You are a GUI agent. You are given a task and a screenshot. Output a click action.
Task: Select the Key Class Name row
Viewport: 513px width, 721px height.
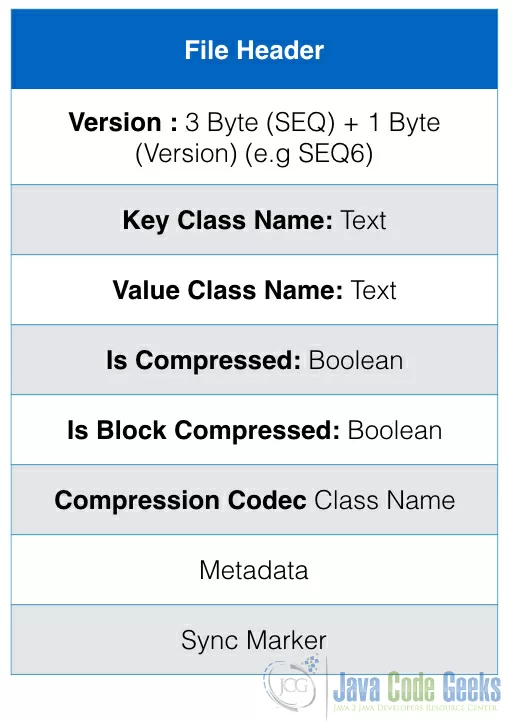tap(254, 220)
